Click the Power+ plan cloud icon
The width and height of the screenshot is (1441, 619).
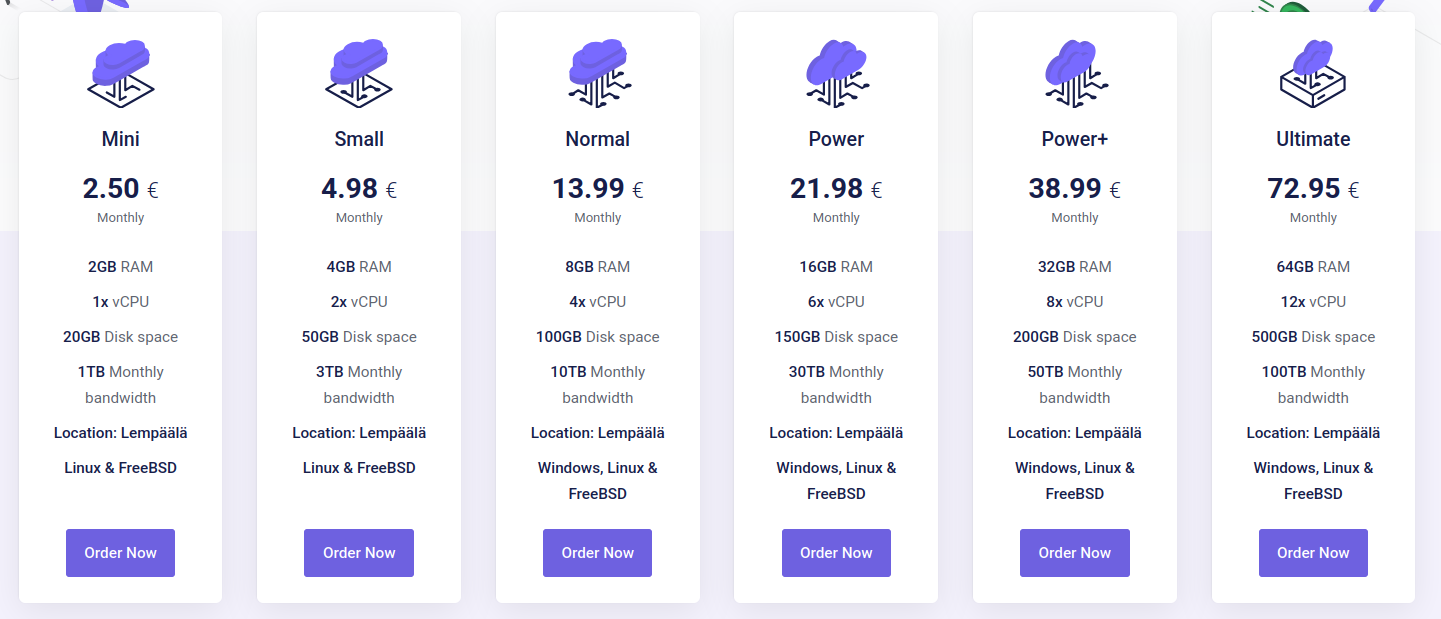[x=1075, y=72]
